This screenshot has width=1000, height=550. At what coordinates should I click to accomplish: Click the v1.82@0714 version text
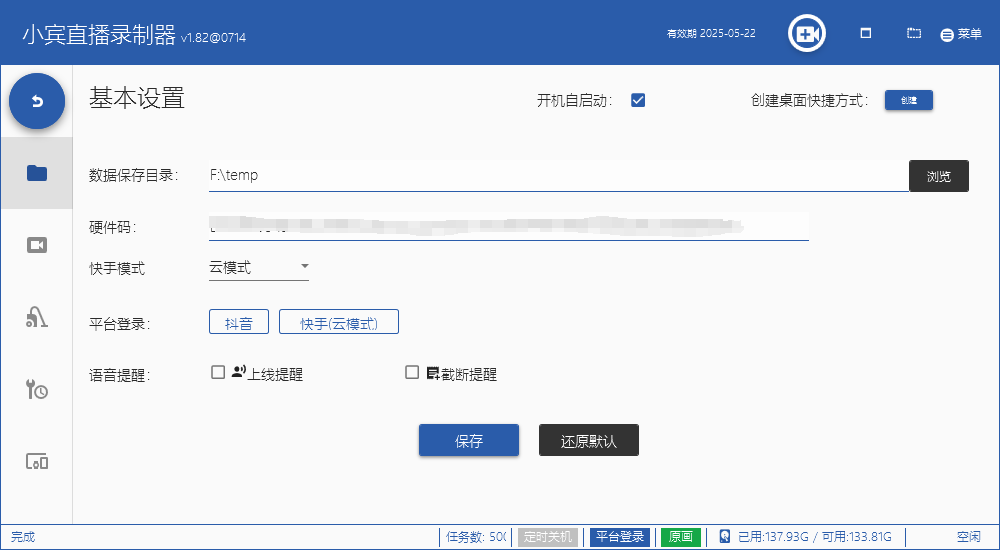[x=213, y=38]
